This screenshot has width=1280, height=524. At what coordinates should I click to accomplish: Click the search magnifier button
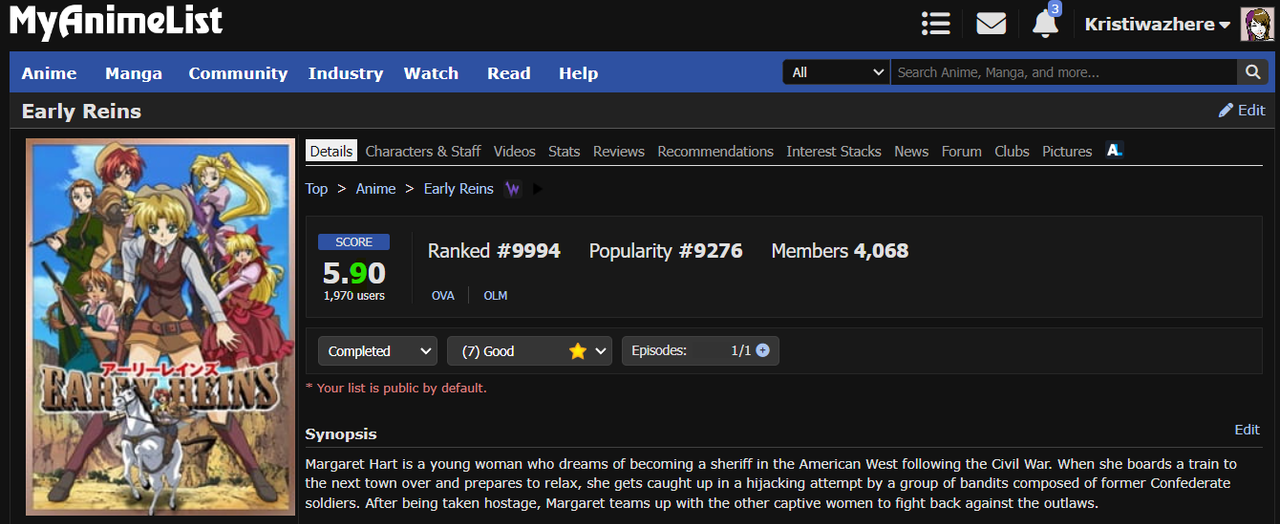tap(1252, 72)
